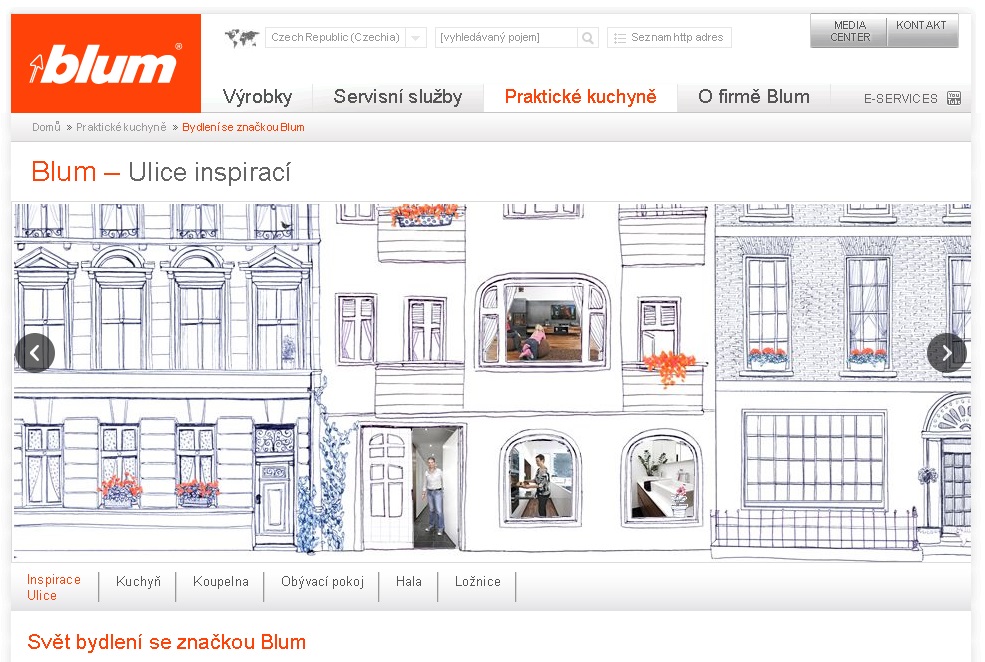
Task: Click the search term input field
Action: pyautogui.click(x=506, y=38)
